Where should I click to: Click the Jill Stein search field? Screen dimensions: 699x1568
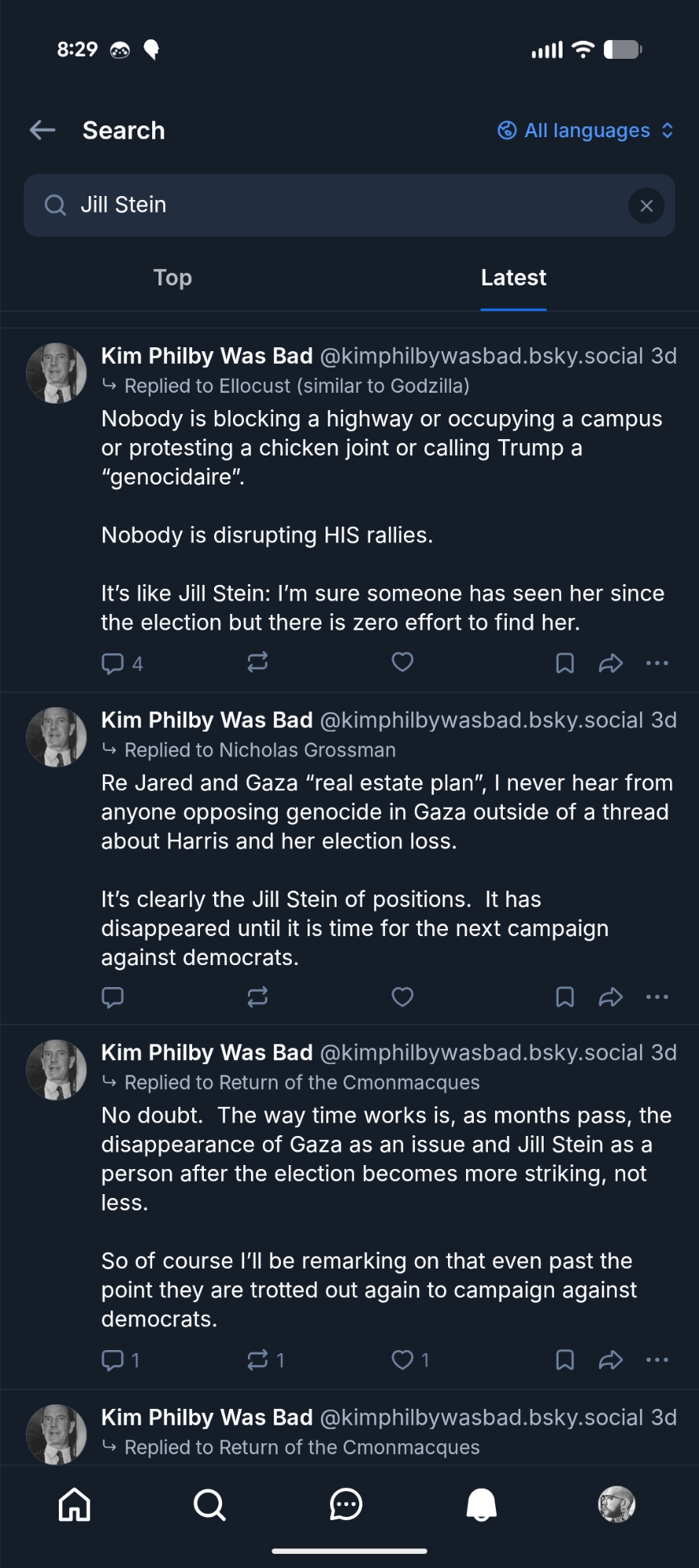pos(337,205)
